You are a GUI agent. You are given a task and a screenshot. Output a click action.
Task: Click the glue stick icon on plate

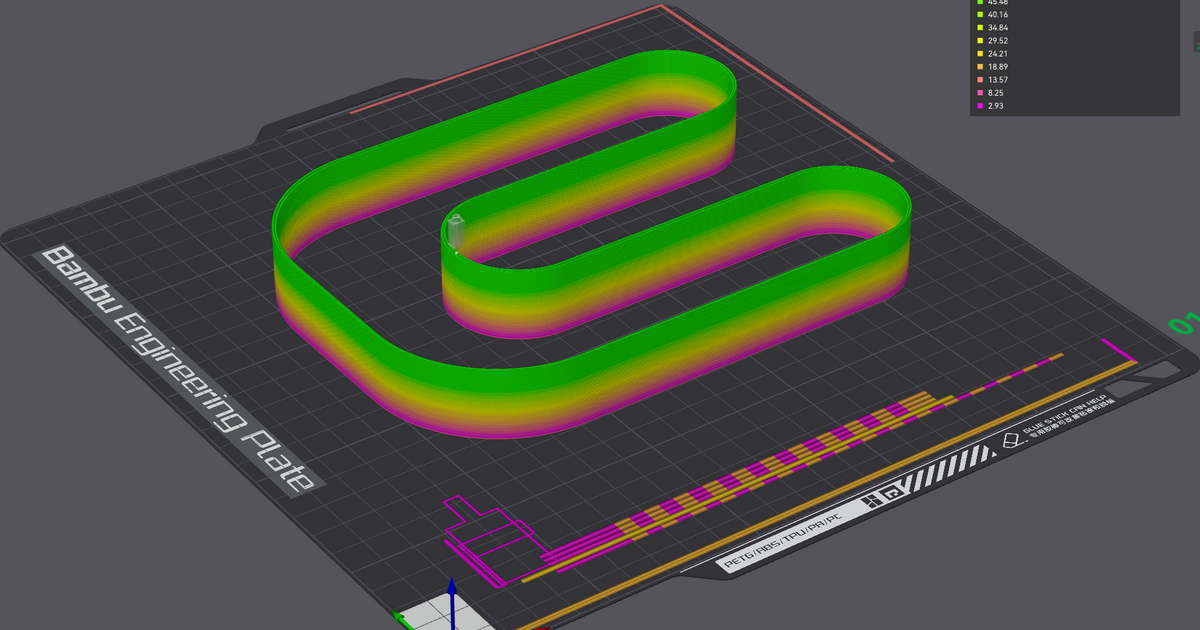(1014, 440)
